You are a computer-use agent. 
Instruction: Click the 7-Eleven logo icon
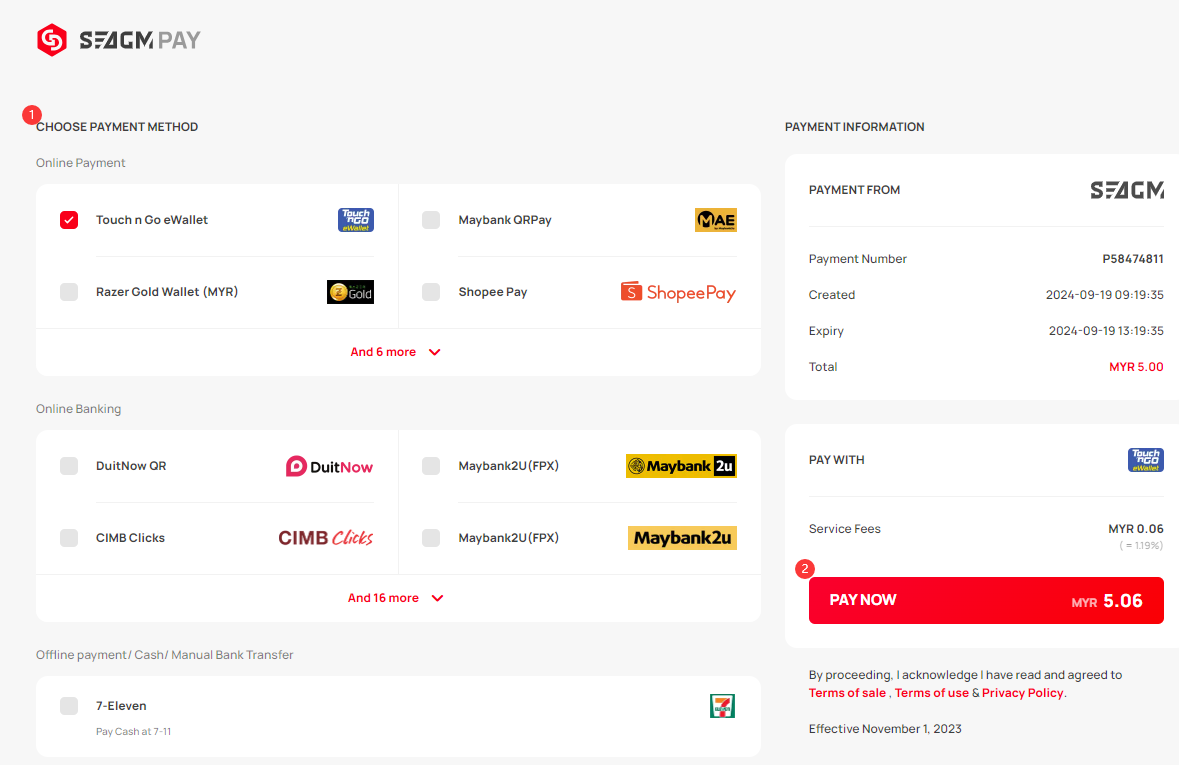tap(723, 706)
